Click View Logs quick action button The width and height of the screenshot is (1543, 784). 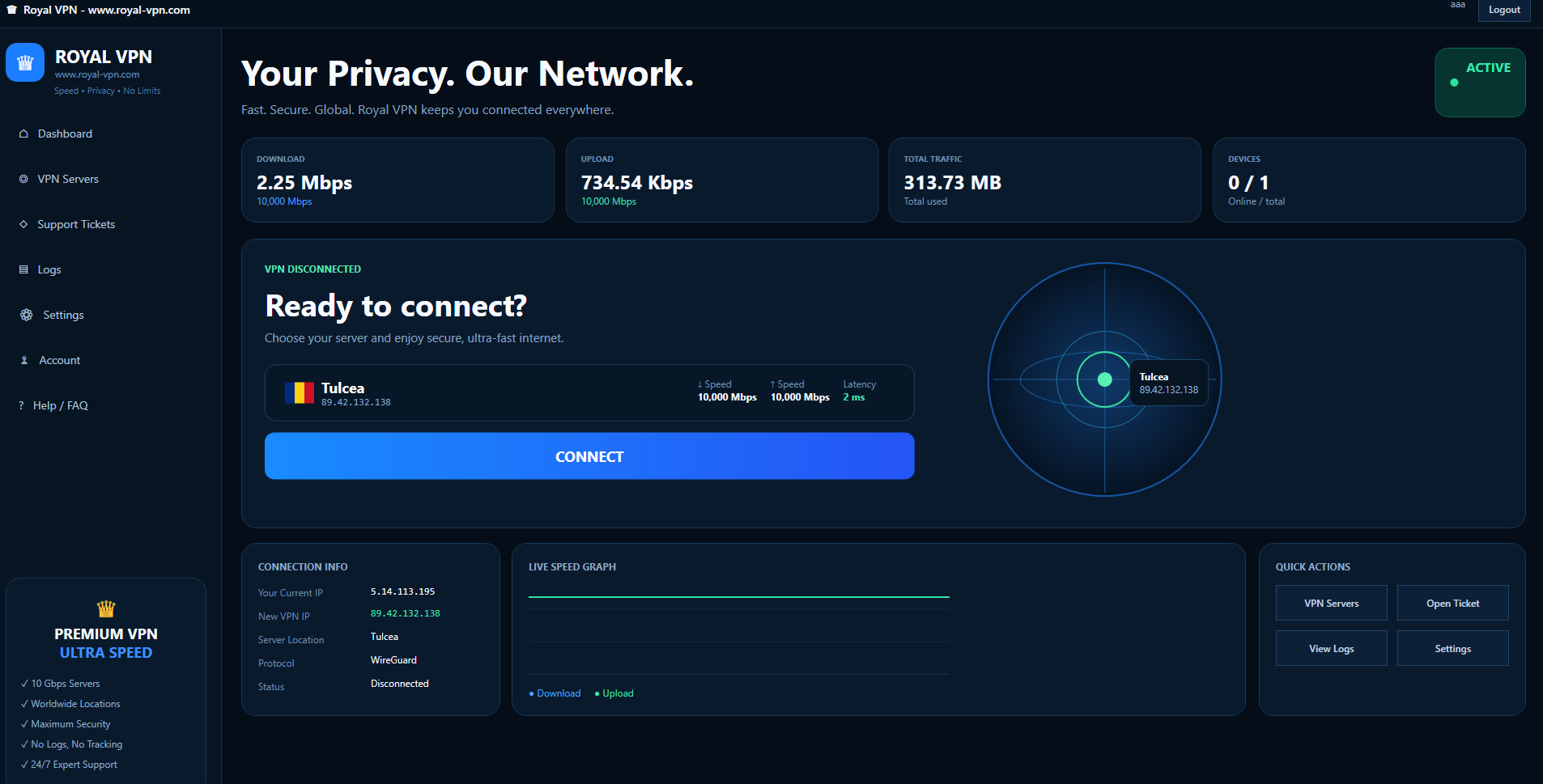click(1331, 648)
